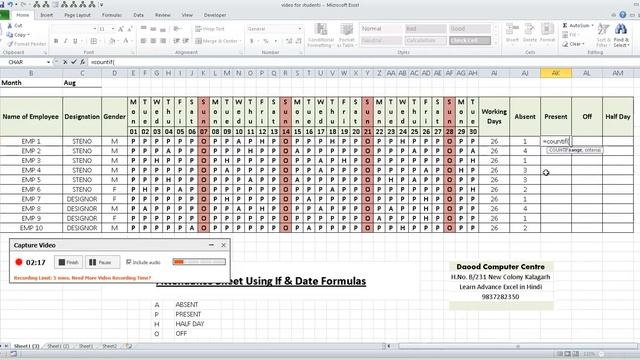This screenshot has height=360, width=640.
Task: Click the Increase Indent icon
Action: pos(186,41)
